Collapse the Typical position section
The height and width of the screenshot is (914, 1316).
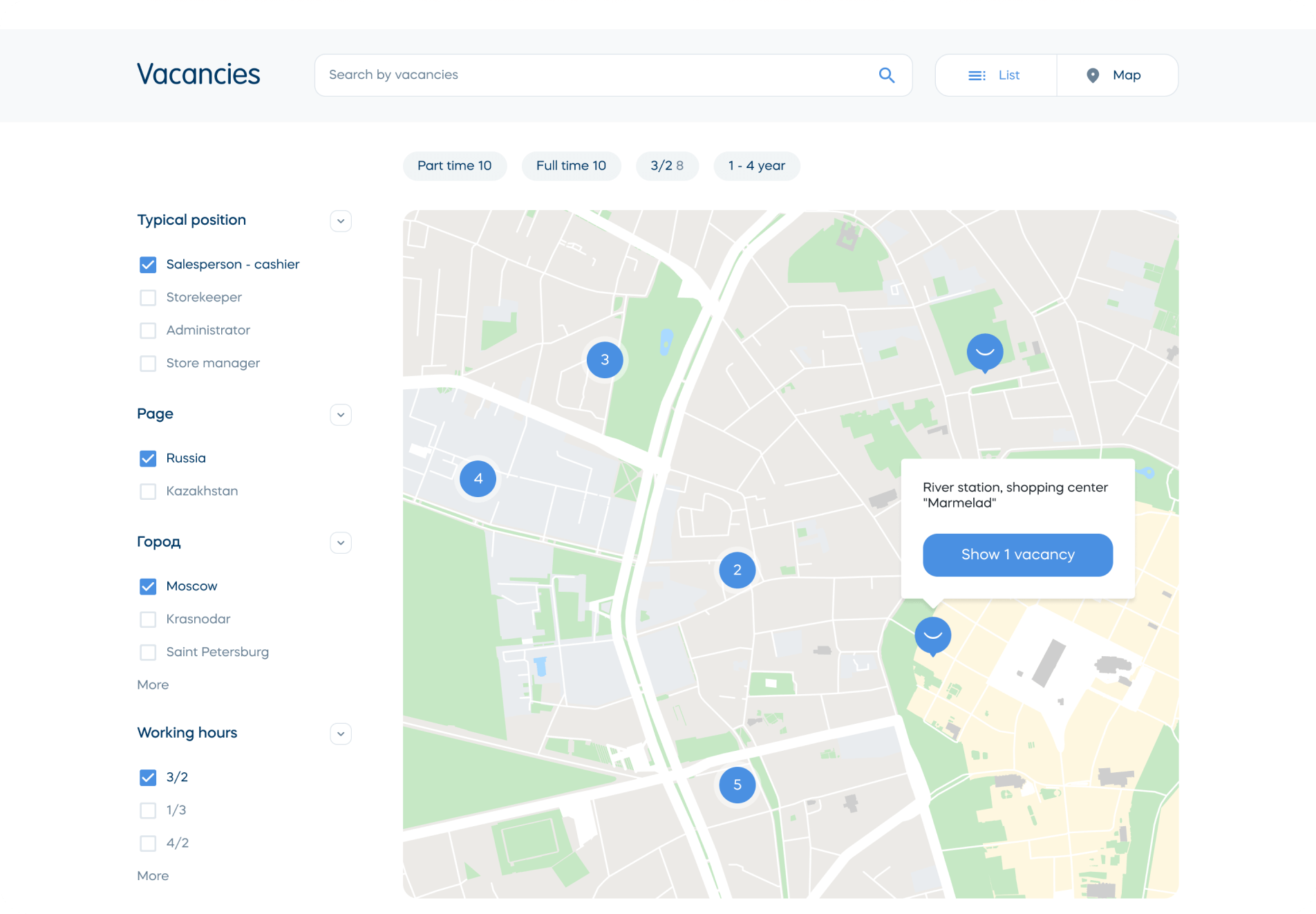tap(340, 221)
